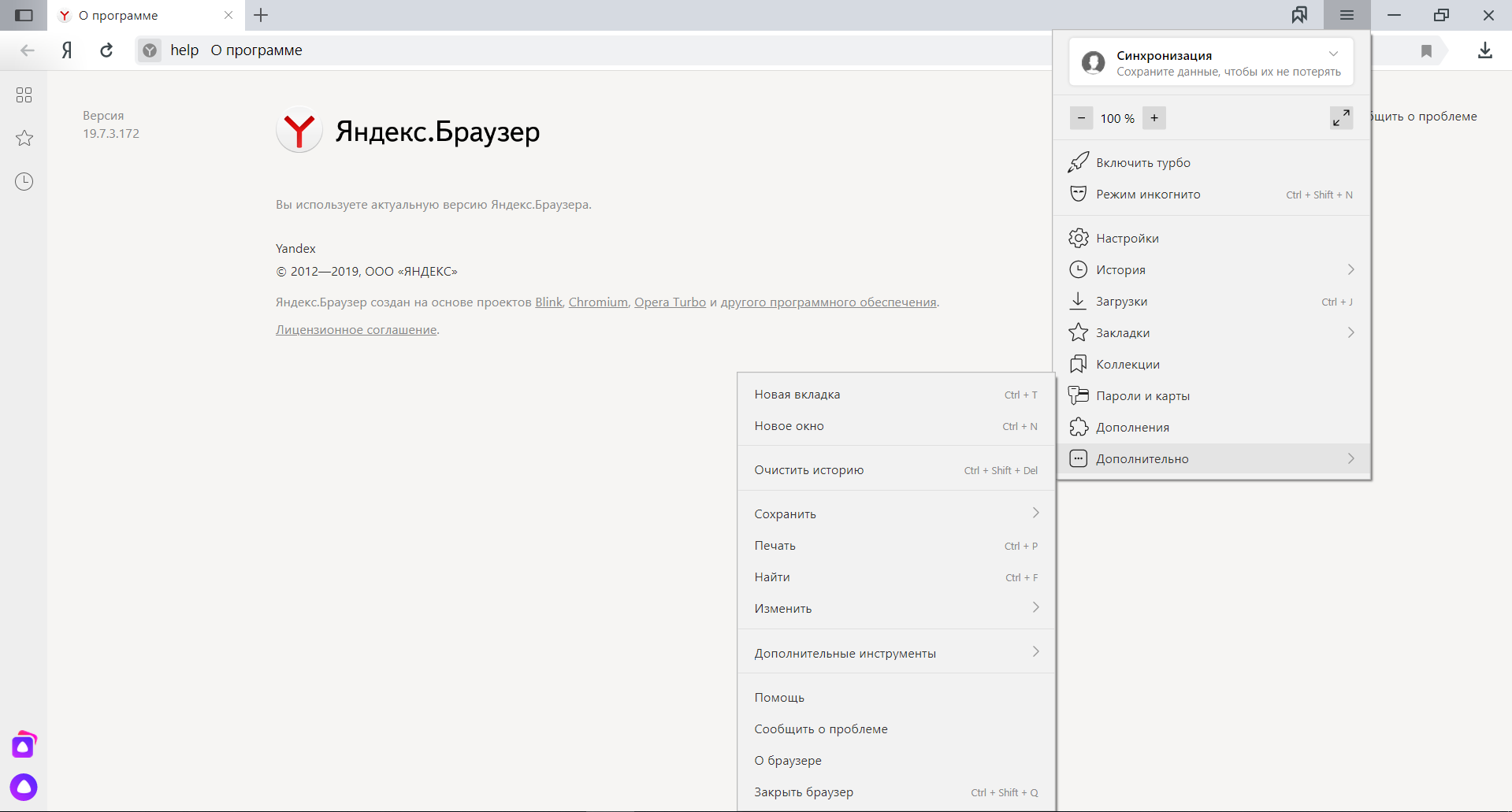Viewport: 1512px width, 812px height.
Task: Decrease zoom with minus button
Action: coord(1082,118)
